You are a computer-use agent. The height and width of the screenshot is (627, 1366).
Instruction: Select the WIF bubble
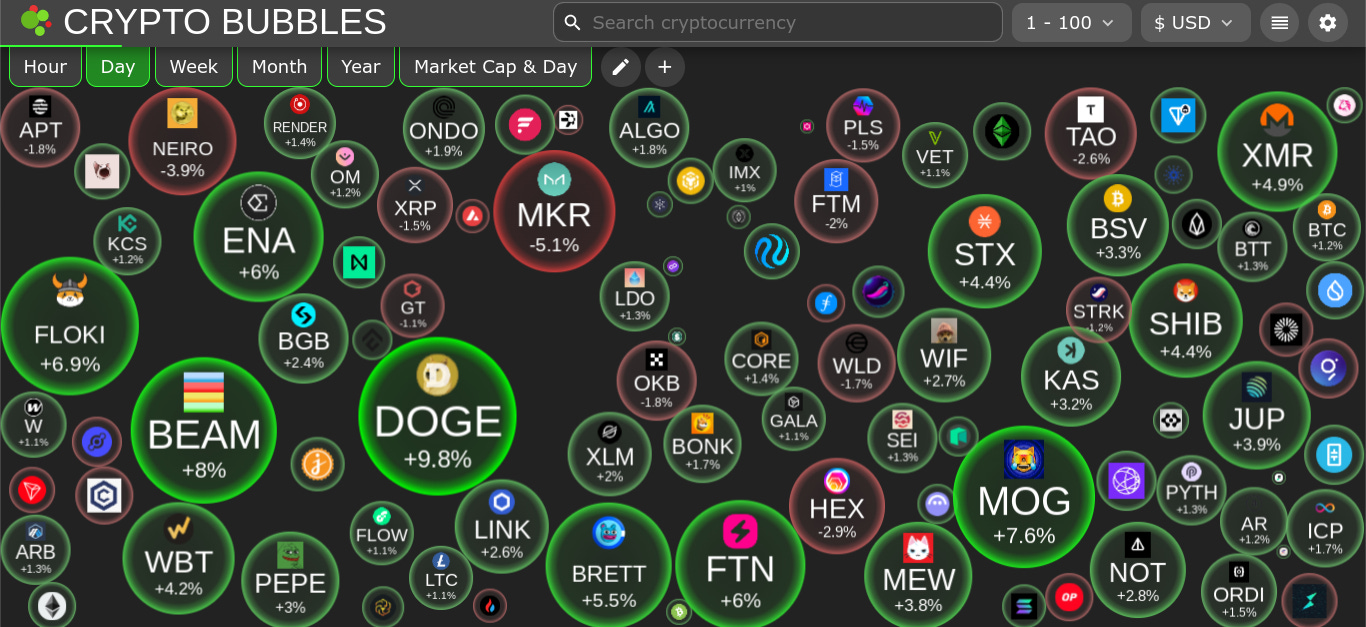click(x=944, y=356)
